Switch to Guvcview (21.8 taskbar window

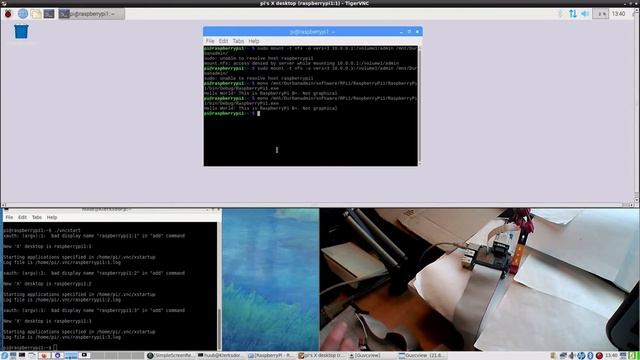click(422, 356)
